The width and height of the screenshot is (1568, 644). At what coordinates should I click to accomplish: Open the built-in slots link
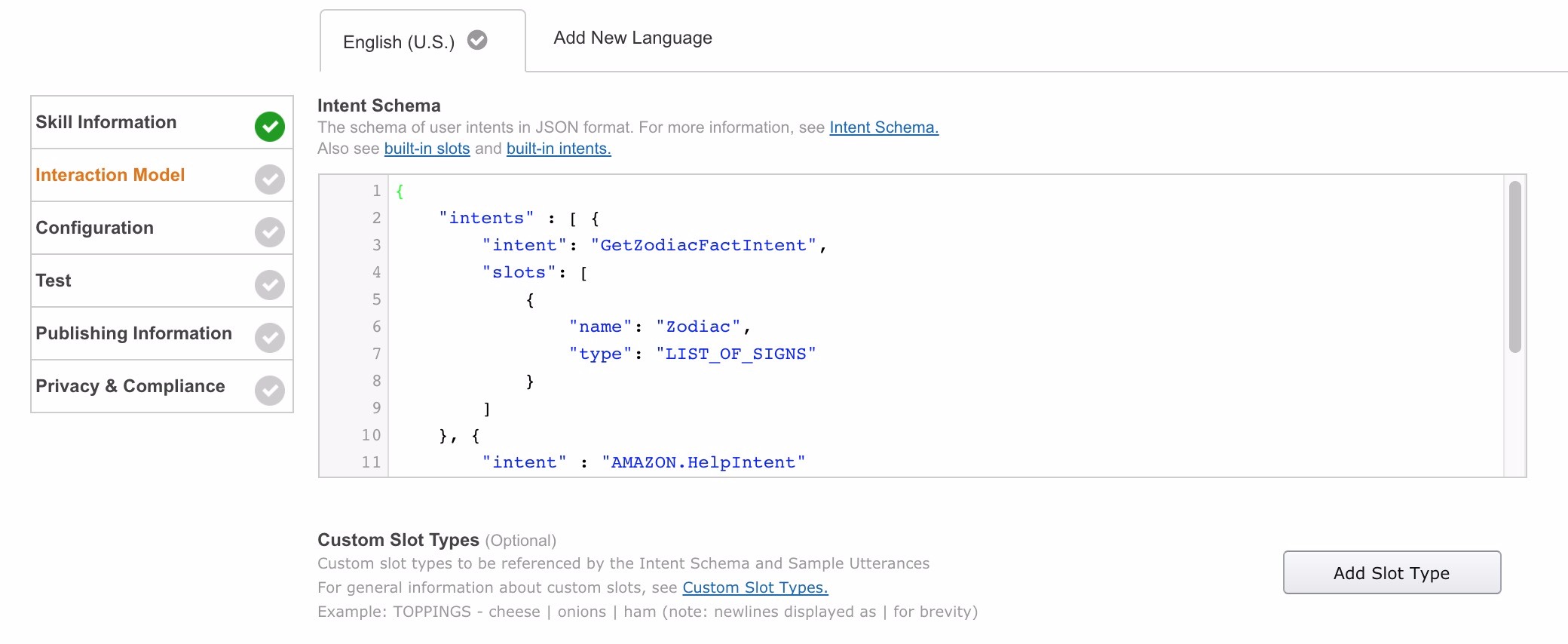[427, 149]
